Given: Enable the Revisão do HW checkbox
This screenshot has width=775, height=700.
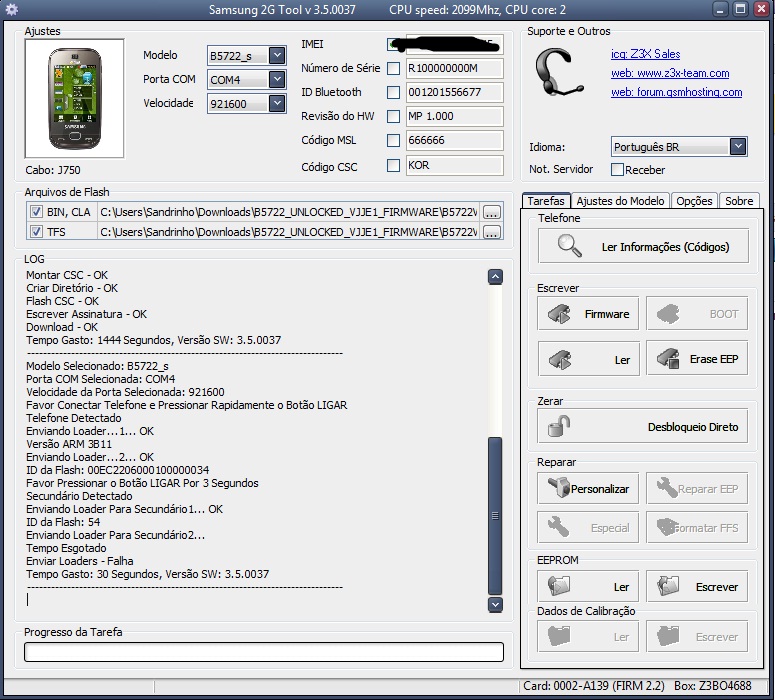Looking at the screenshot, I should 393,116.
